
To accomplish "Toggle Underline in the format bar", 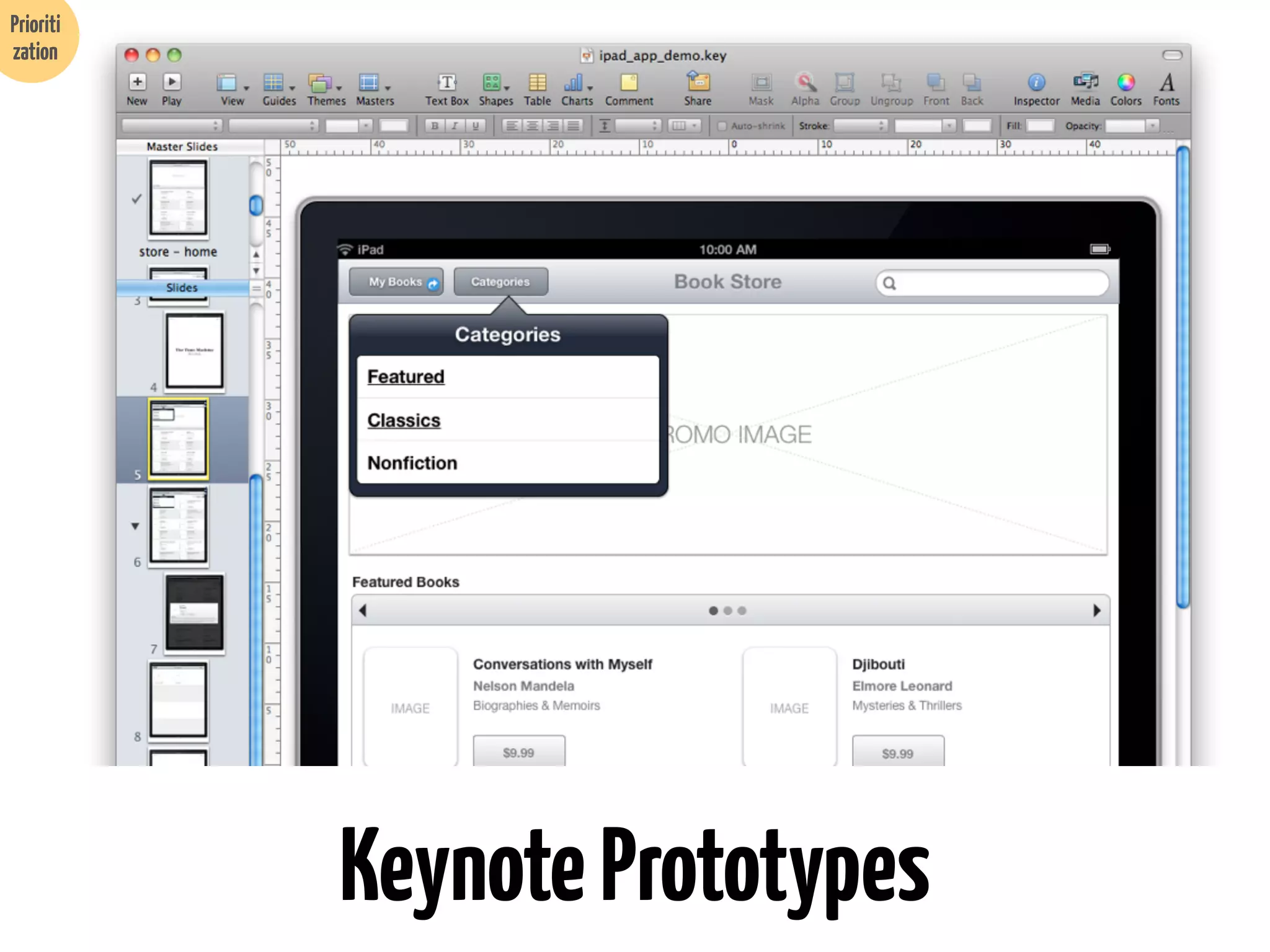I will point(476,126).
